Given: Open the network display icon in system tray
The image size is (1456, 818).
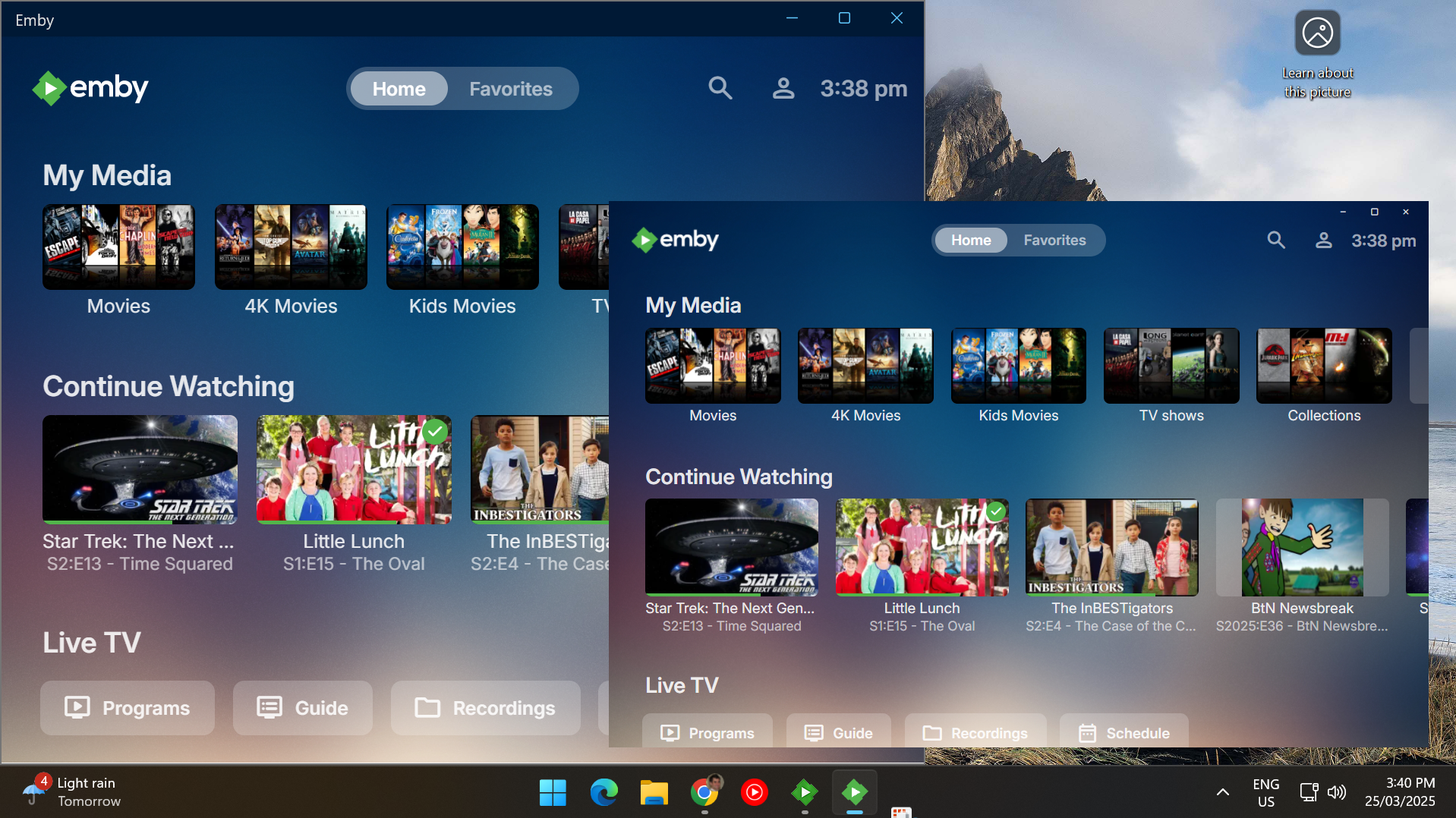Looking at the screenshot, I should click(1309, 792).
